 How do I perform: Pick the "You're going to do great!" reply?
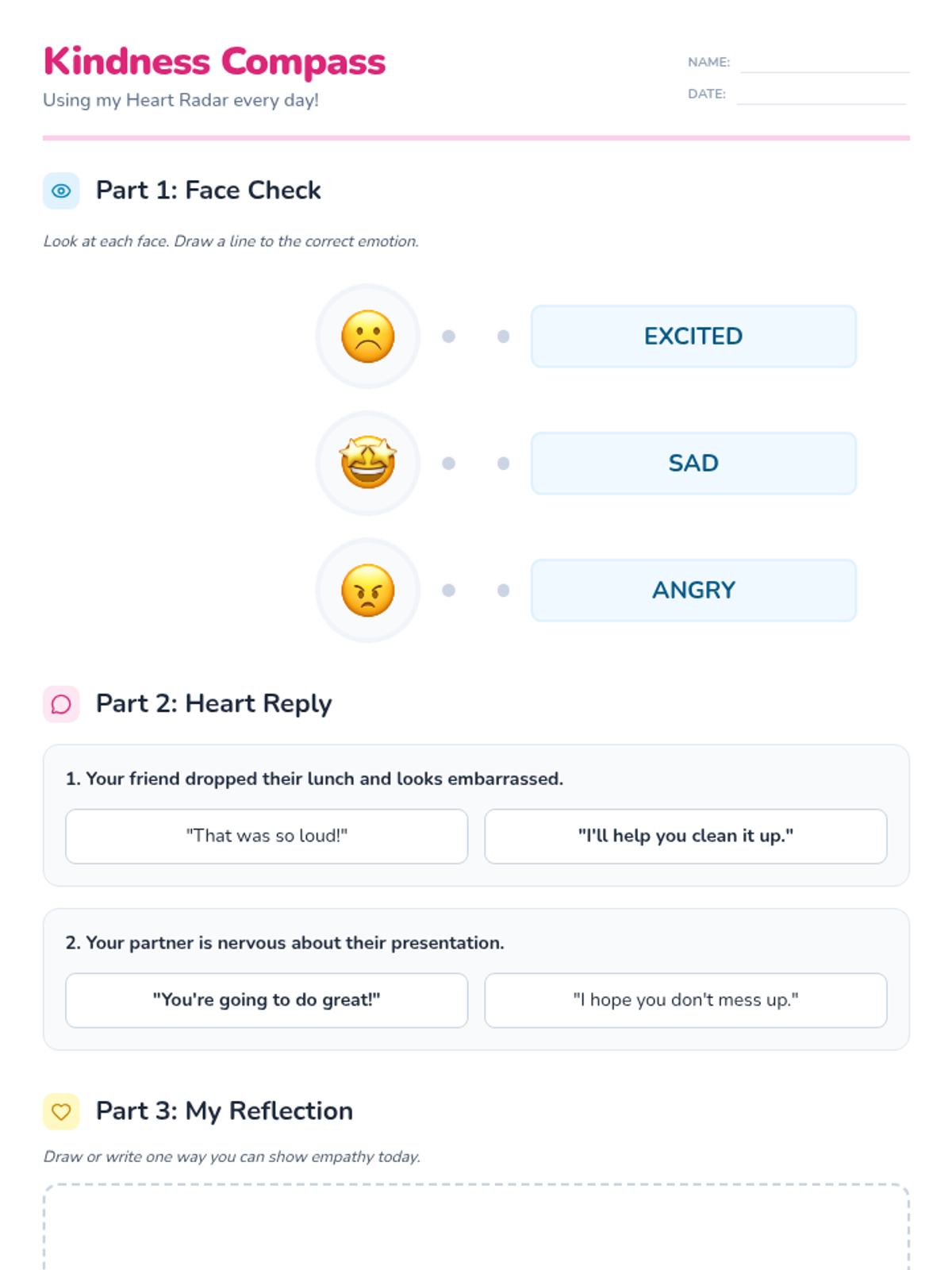[x=267, y=1000]
